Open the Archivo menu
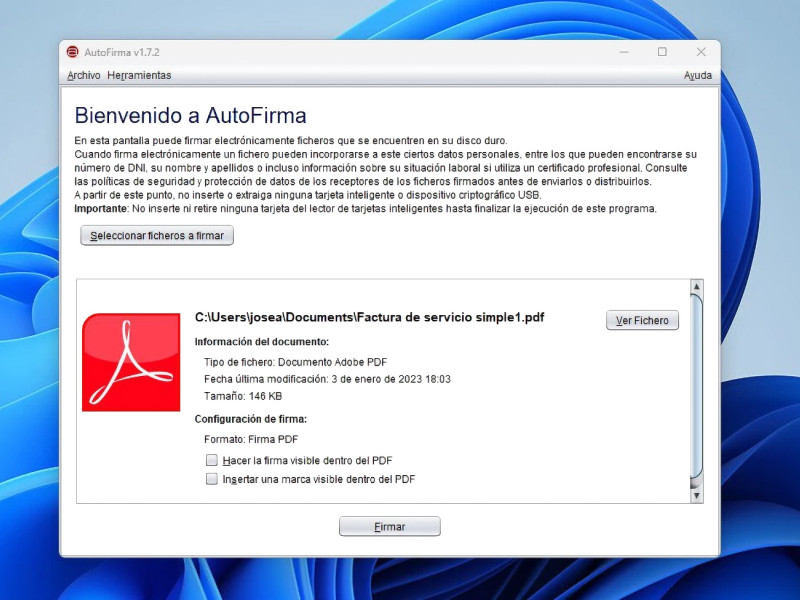Viewport: 800px width, 600px height. [x=84, y=76]
